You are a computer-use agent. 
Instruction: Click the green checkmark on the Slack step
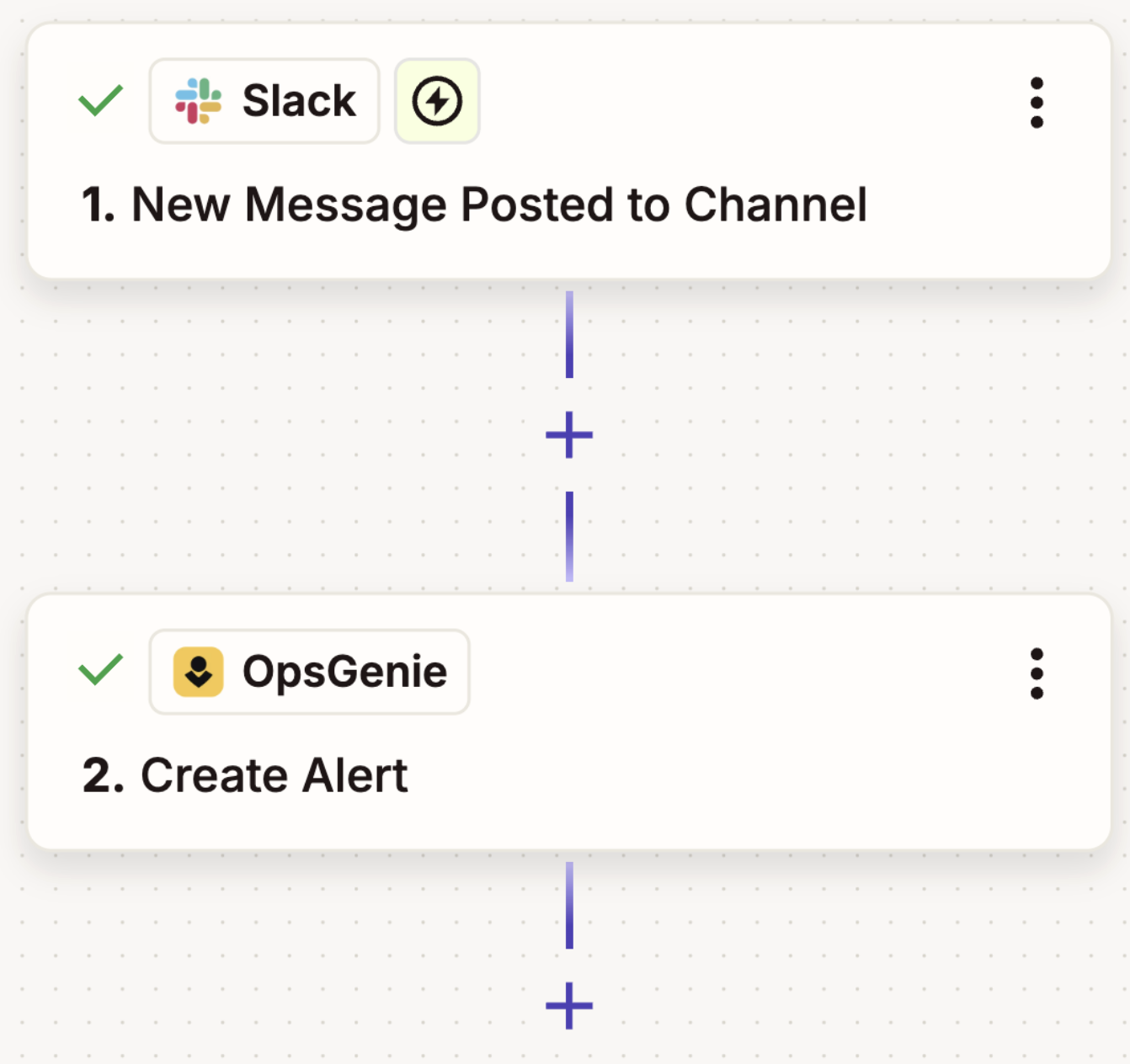pos(99,100)
